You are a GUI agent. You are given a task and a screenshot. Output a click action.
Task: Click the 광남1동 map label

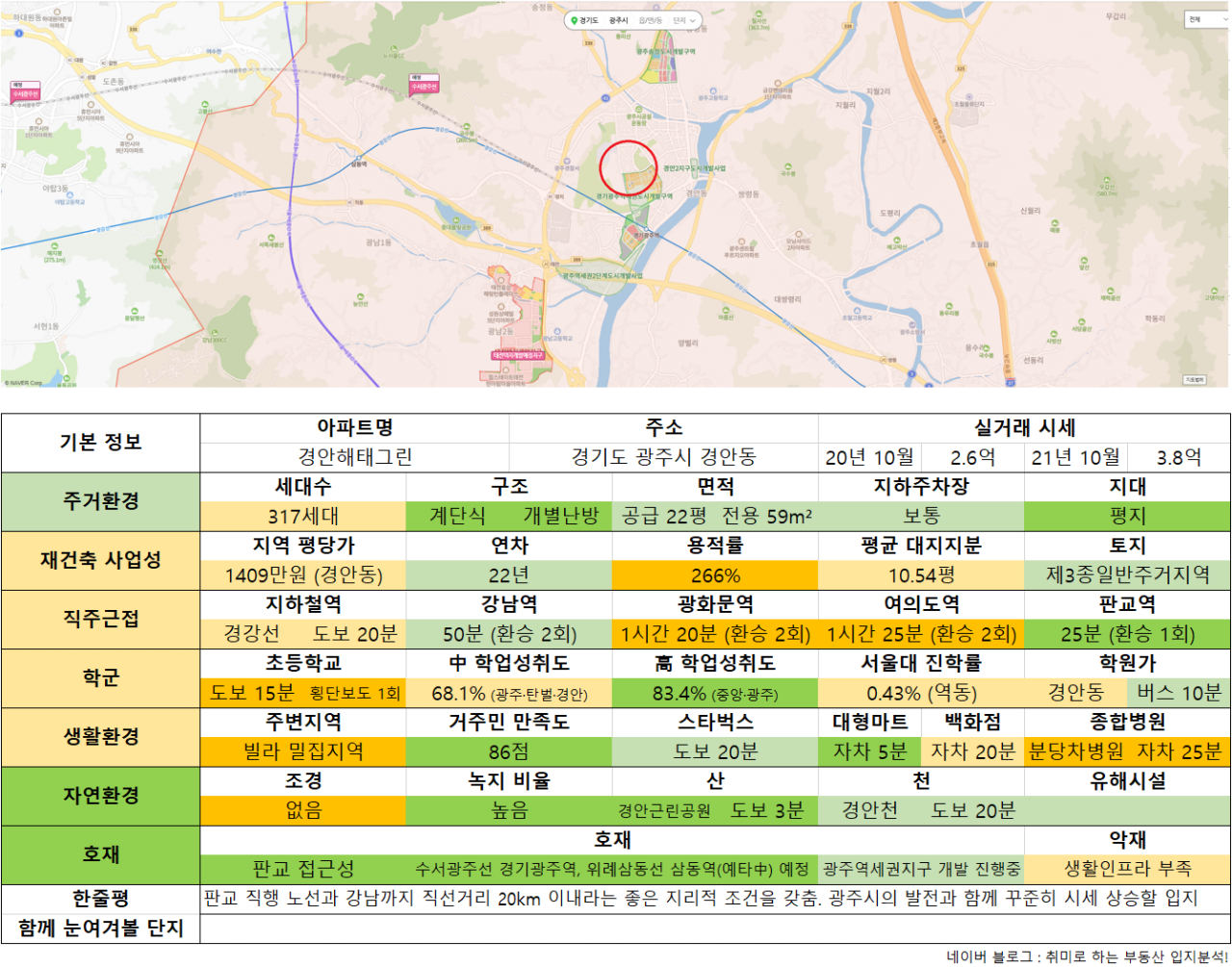(x=378, y=242)
